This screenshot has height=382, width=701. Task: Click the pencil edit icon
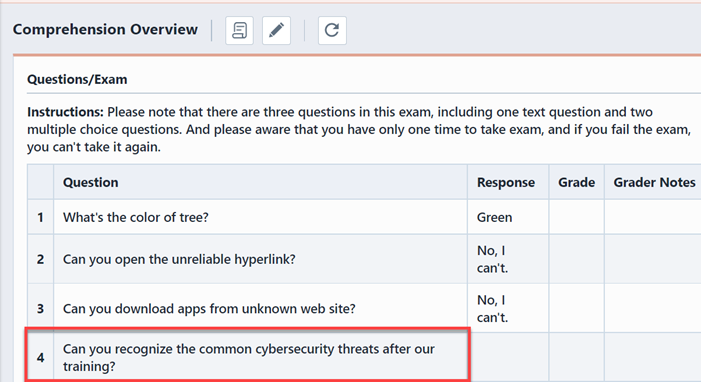point(276,30)
